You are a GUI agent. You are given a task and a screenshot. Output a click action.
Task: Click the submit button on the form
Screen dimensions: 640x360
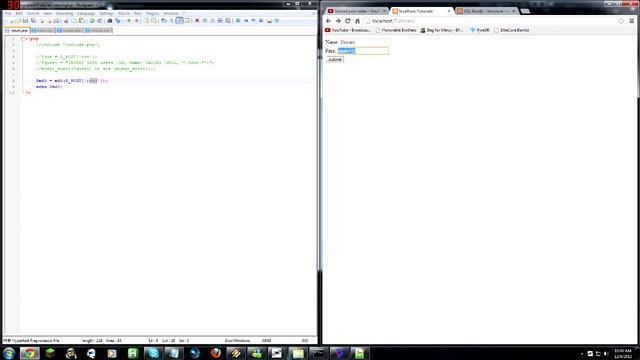pos(335,60)
